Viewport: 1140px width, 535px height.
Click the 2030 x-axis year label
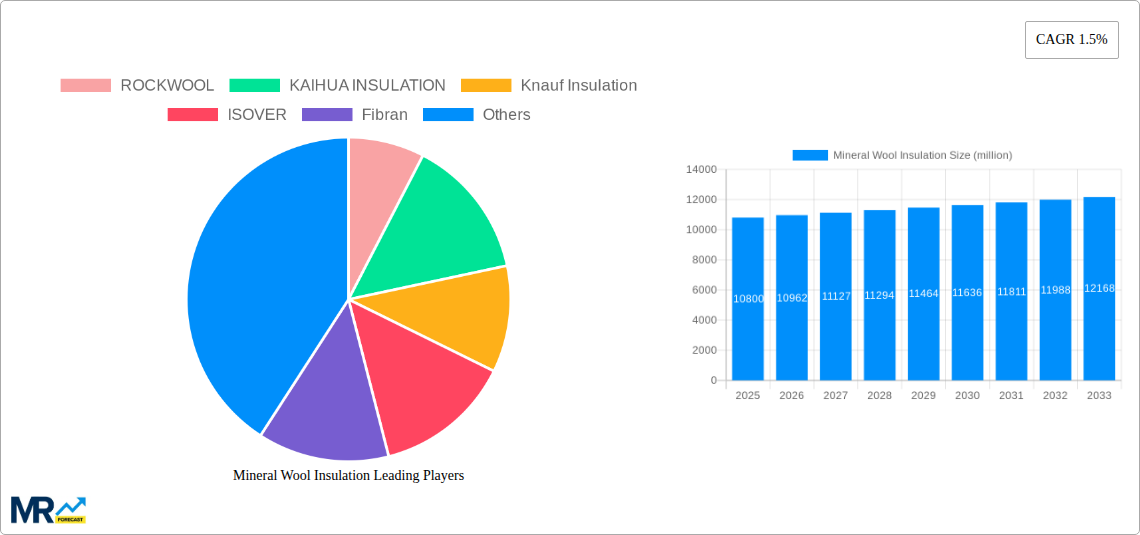968,395
